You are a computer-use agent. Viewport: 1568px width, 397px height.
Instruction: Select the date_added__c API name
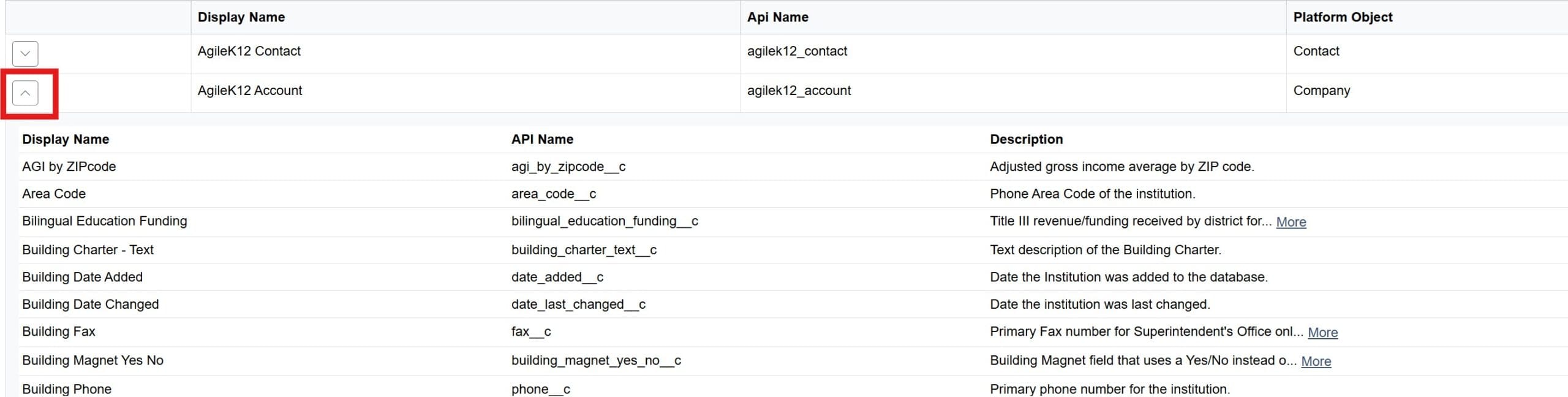(x=557, y=277)
